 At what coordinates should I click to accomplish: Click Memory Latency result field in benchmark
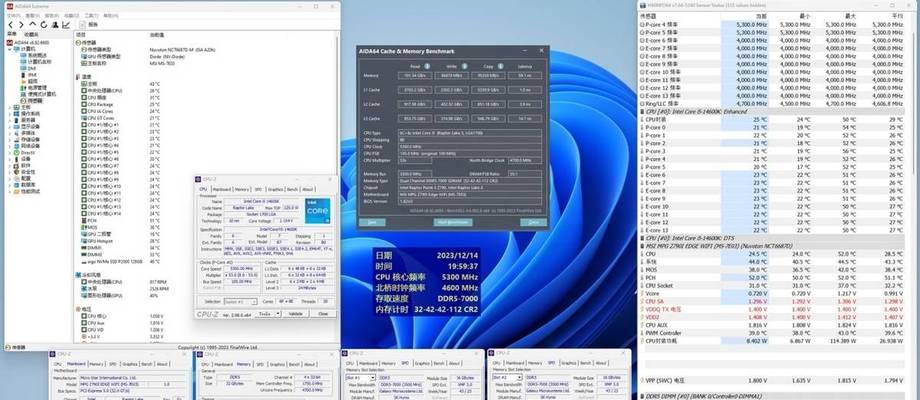[x=525, y=76]
